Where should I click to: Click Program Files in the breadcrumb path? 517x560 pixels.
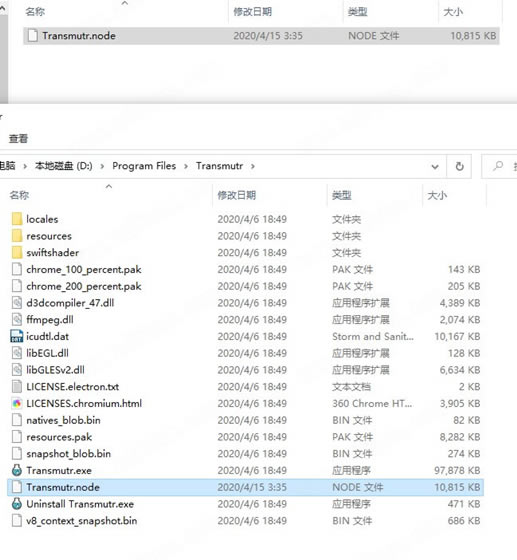click(144, 166)
